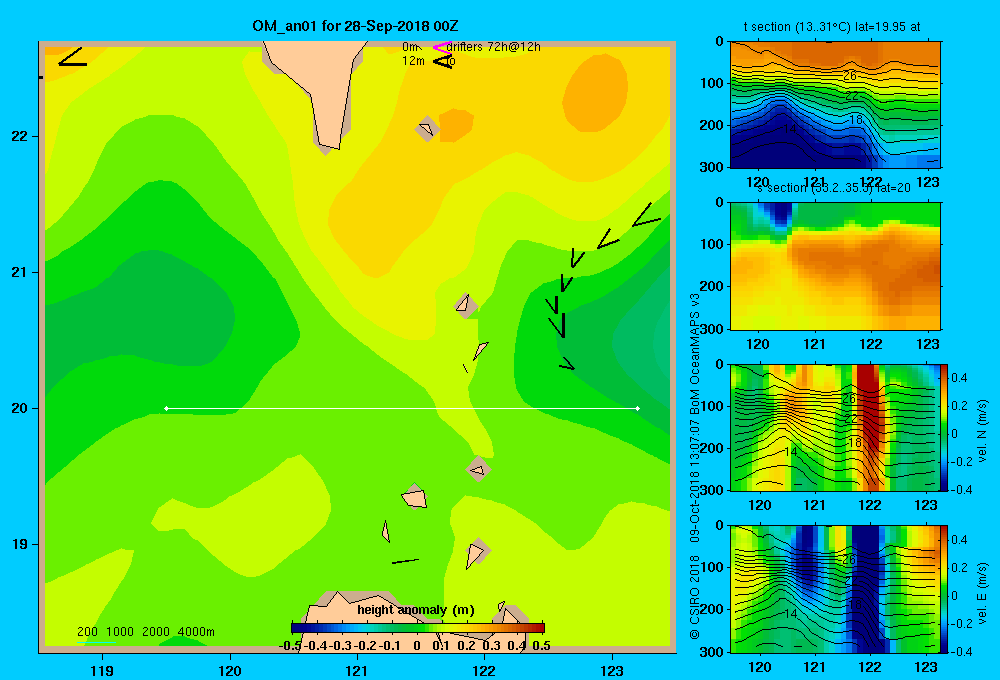Click the height anomaly color bar
The image size is (1000, 680).
tap(418, 628)
